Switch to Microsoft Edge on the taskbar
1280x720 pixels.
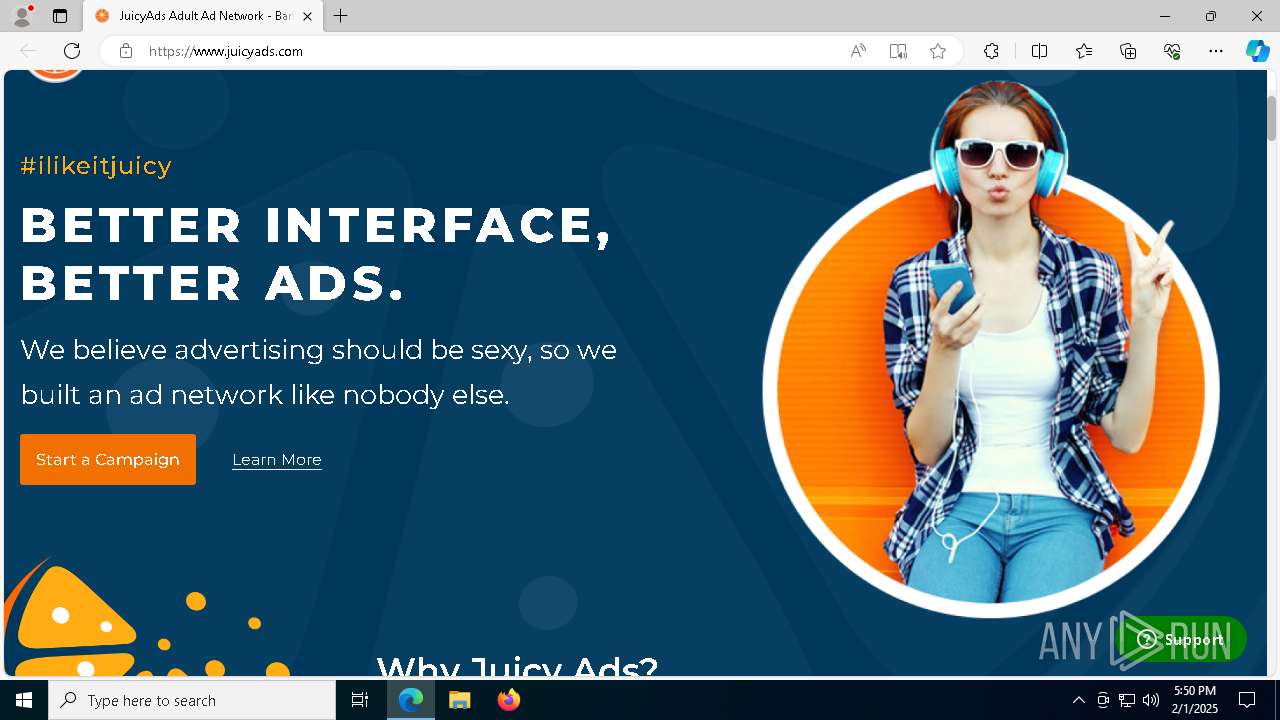pos(411,700)
